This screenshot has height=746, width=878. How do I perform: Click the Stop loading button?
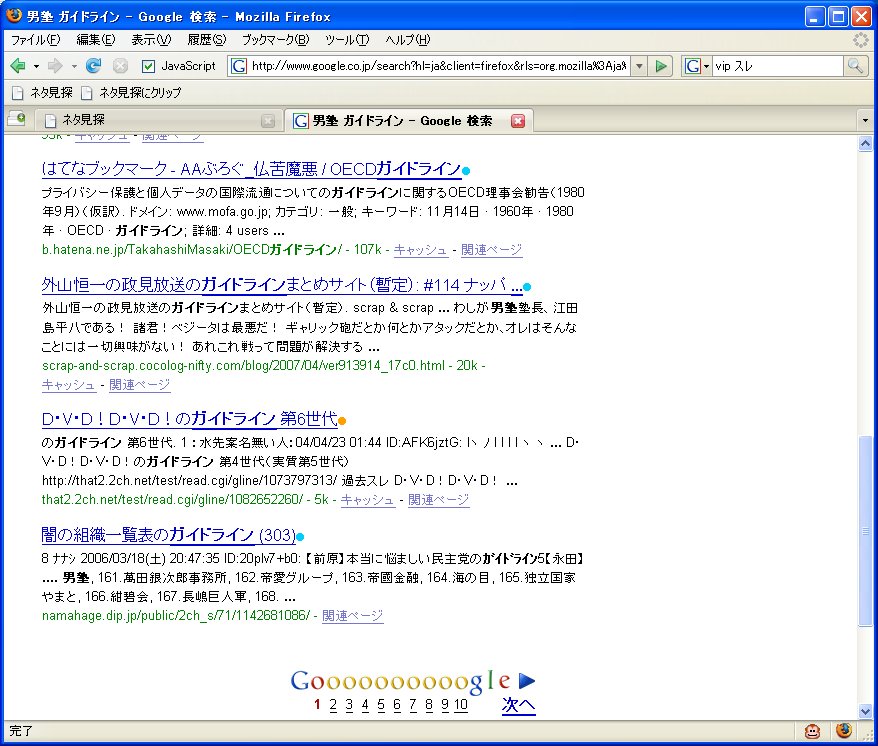pyautogui.click(x=120, y=66)
